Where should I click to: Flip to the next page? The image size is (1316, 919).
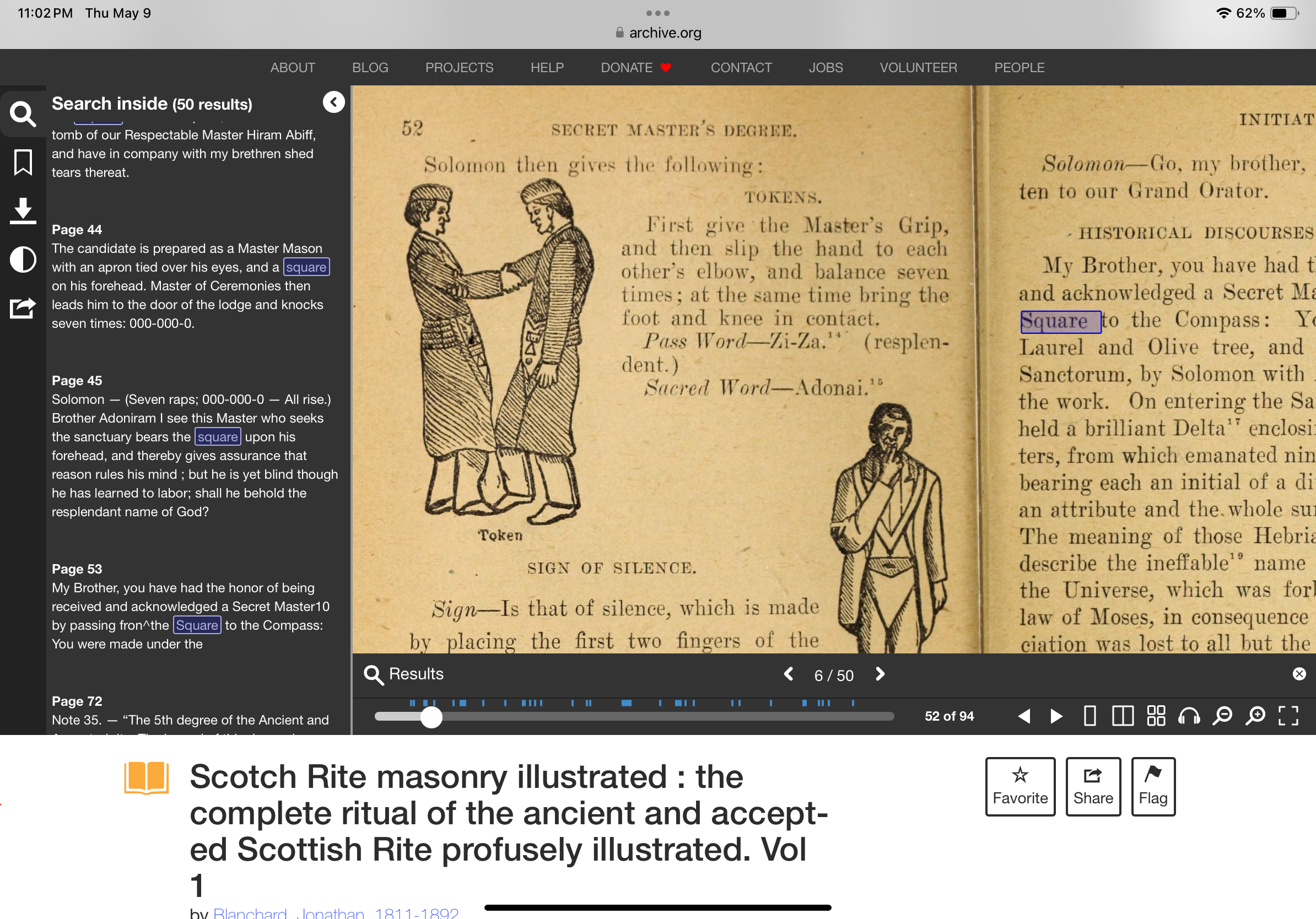coord(1056,716)
